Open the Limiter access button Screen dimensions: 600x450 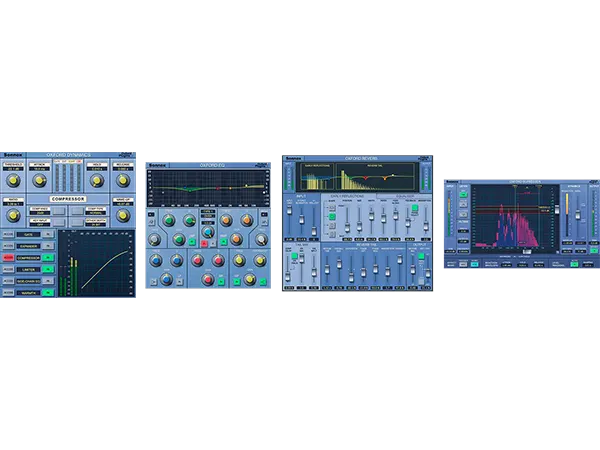pyautogui.click(x=8, y=269)
